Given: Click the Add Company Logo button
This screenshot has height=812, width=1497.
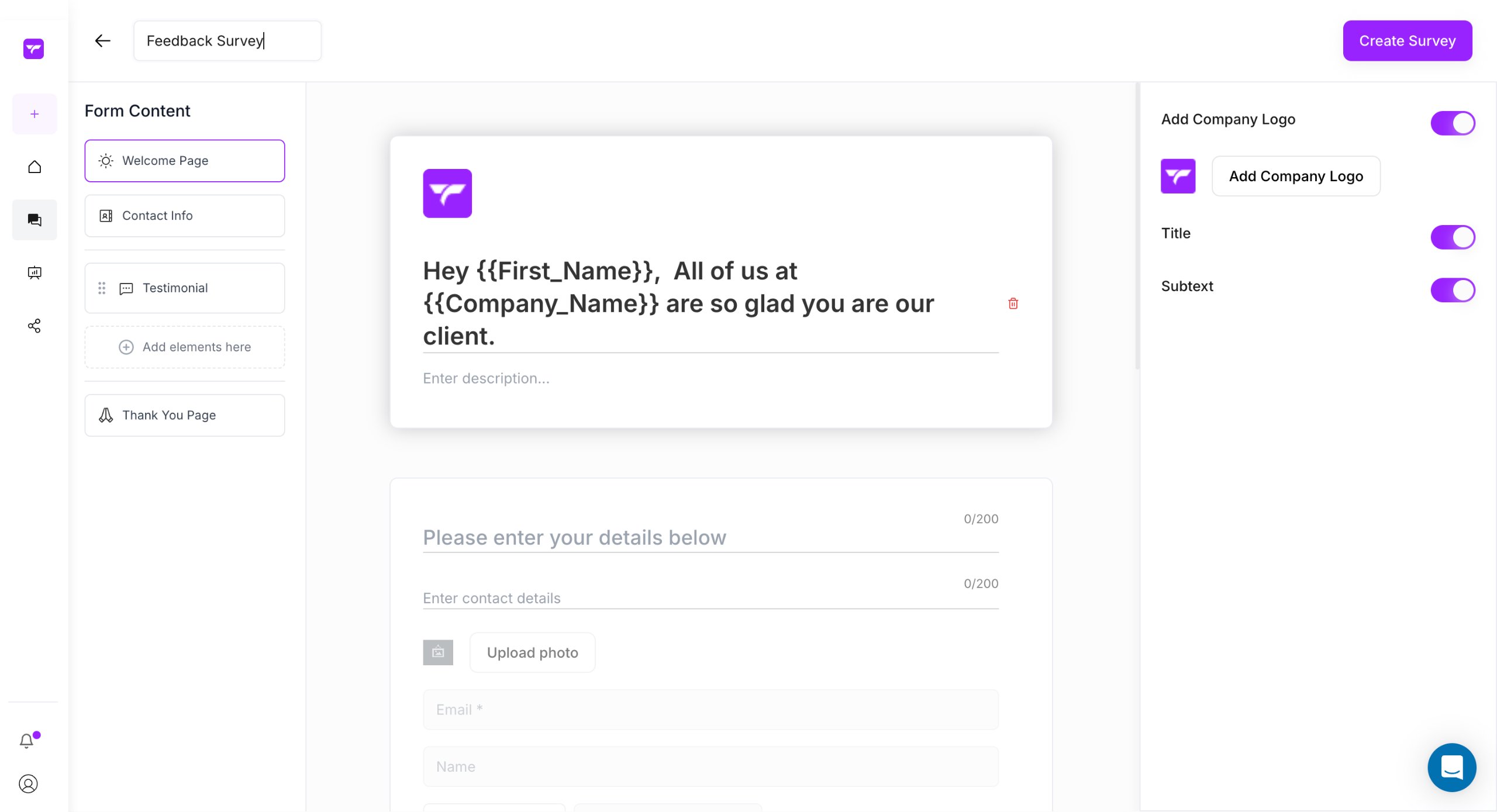Looking at the screenshot, I should (1296, 176).
